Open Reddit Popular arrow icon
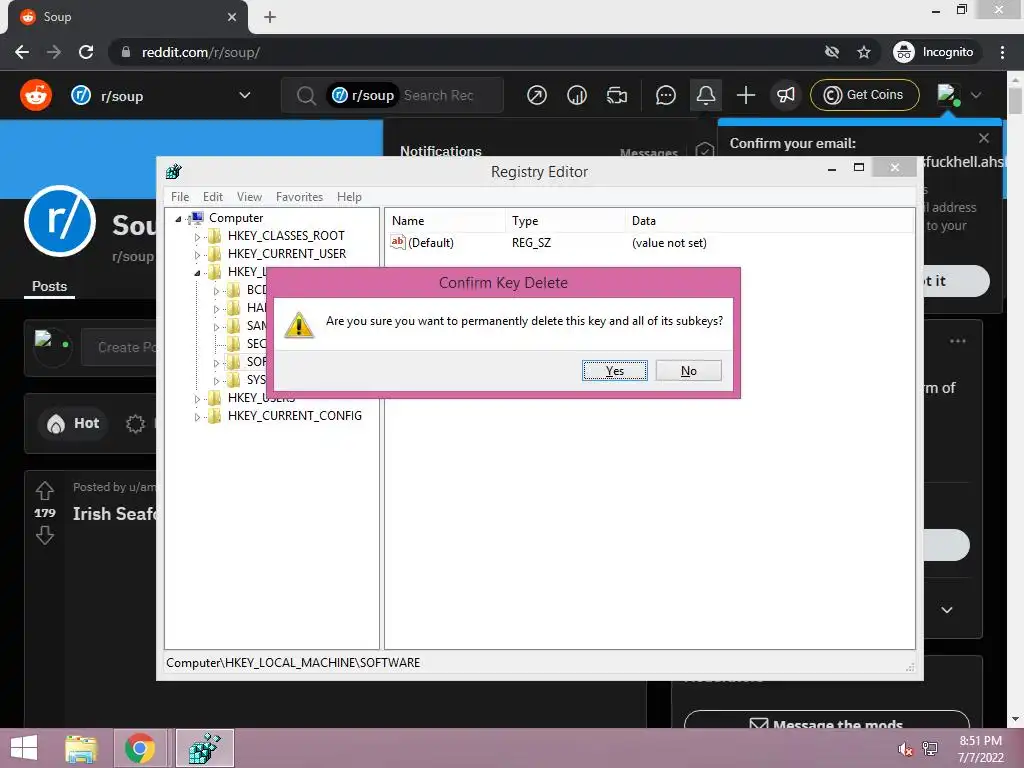Viewport: 1024px width, 768px height. (x=537, y=95)
